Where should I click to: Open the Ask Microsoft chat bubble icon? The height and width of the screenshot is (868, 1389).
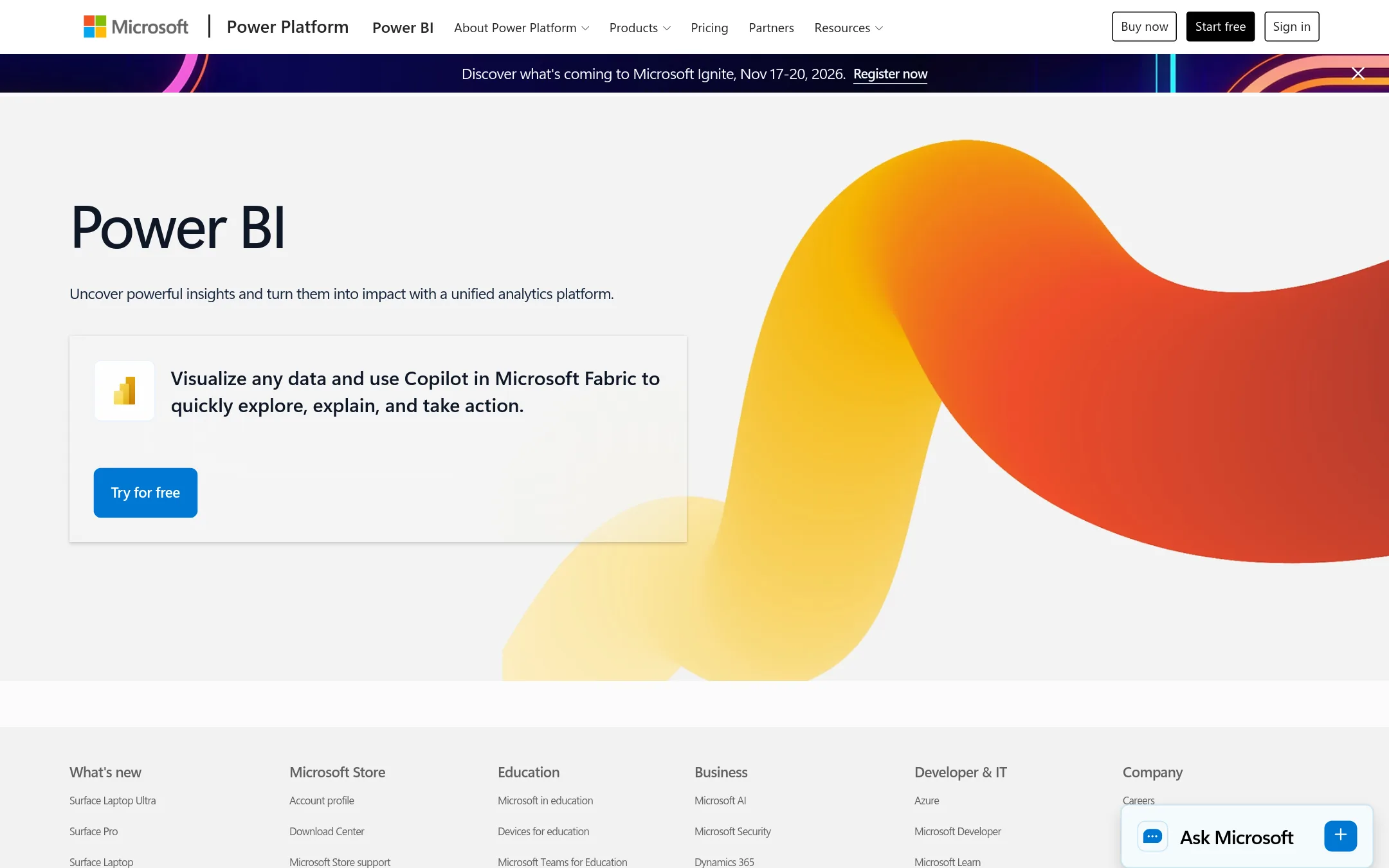pyautogui.click(x=1152, y=836)
